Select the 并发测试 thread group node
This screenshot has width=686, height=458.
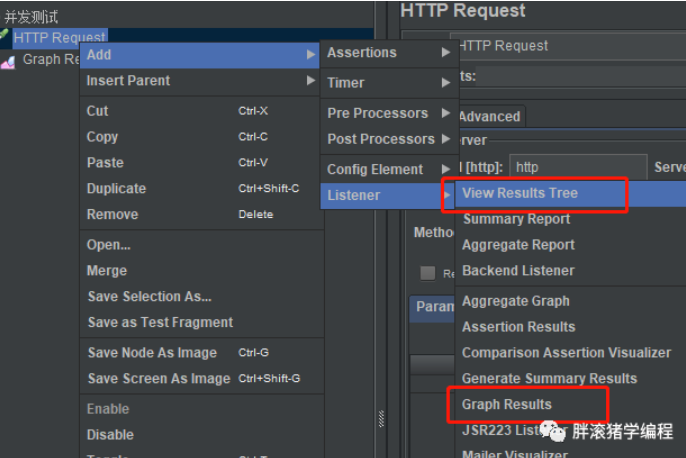tap(31, 17)
